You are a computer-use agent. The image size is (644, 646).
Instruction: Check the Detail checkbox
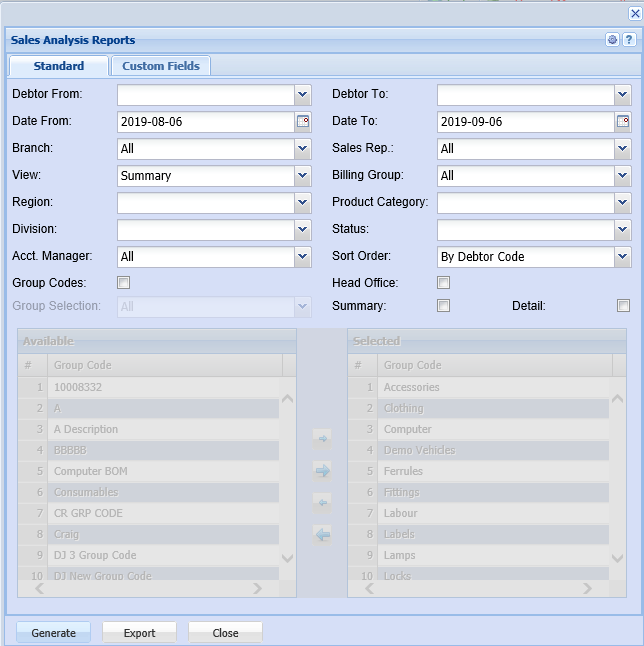tap(623, 306)
